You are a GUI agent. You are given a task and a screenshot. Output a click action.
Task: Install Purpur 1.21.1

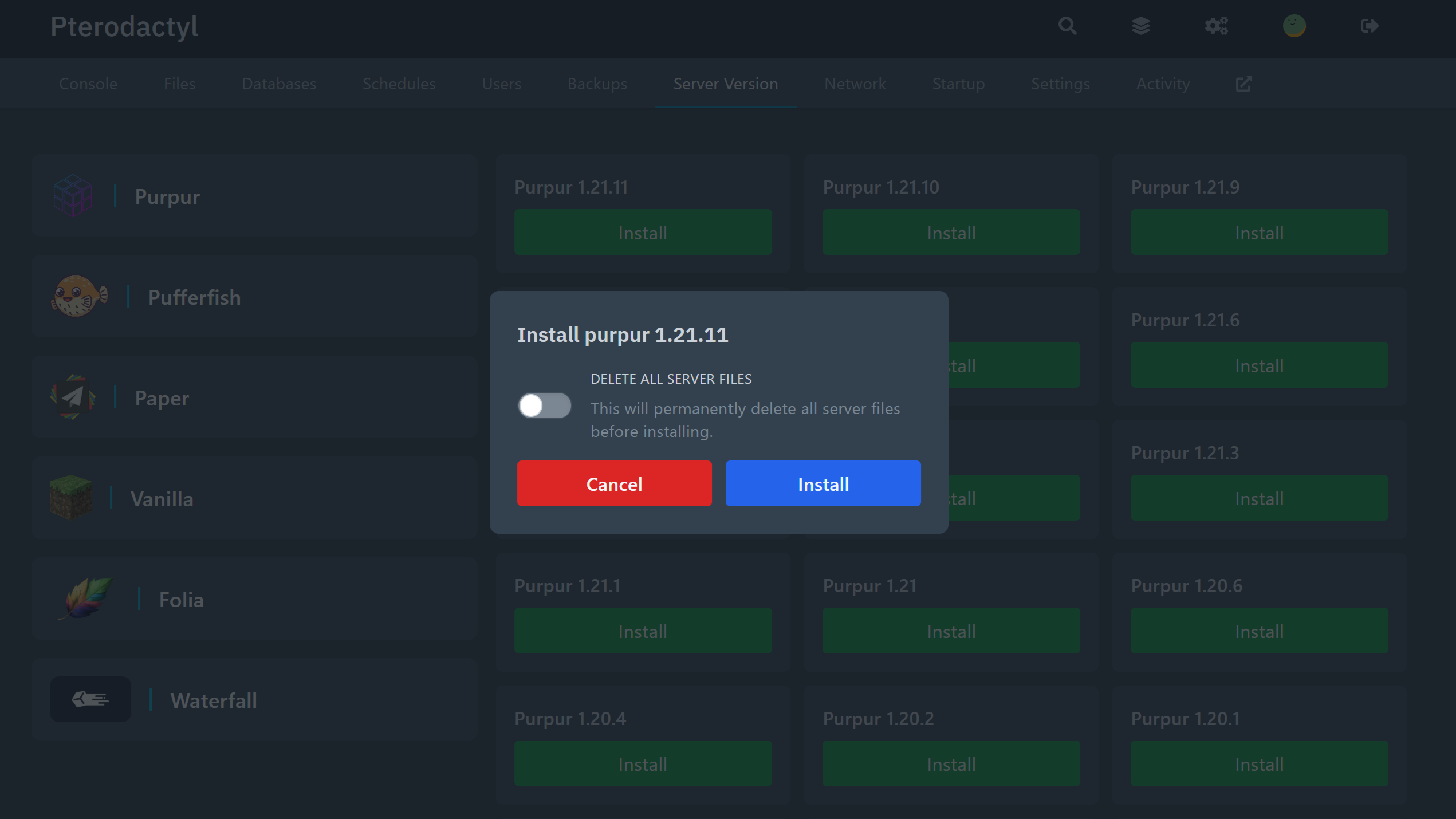pos(643,631)
